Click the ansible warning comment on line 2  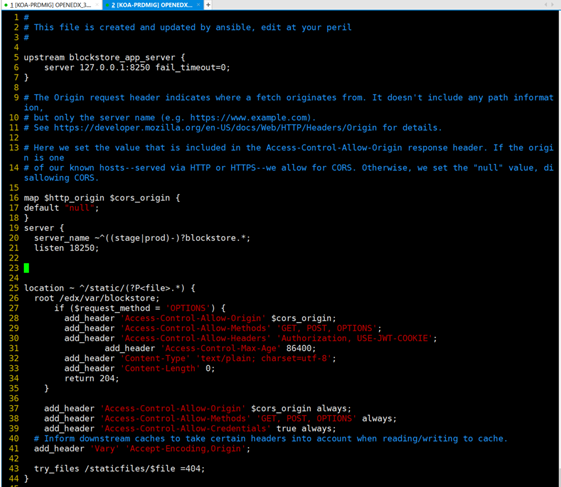(x=187, y=28)
